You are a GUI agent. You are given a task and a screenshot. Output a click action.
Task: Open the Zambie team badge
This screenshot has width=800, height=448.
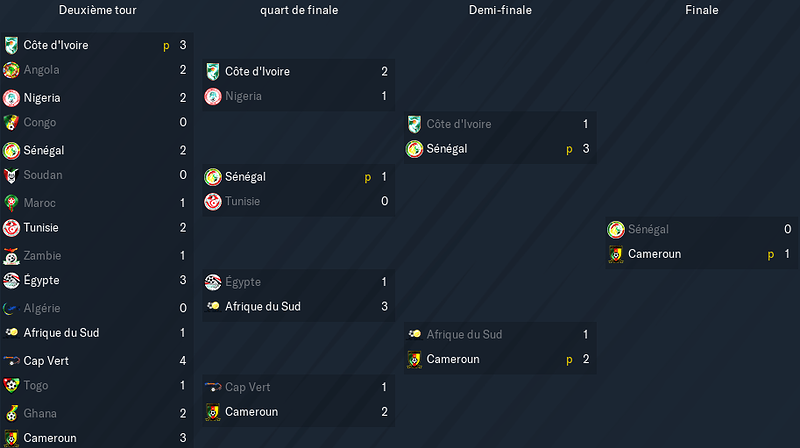11,256
